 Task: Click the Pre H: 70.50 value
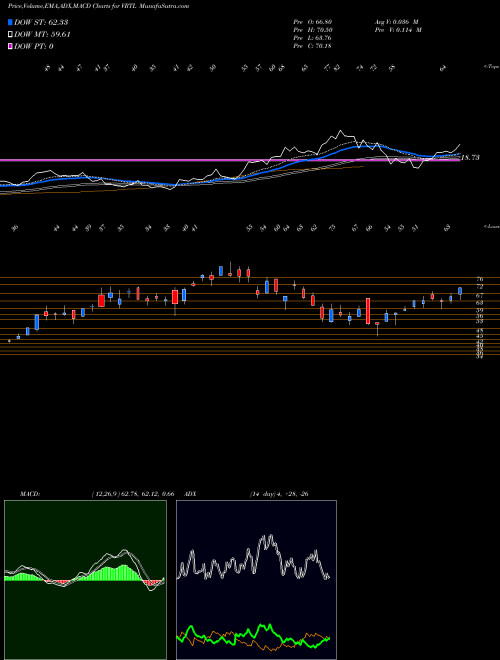[313, 30]
